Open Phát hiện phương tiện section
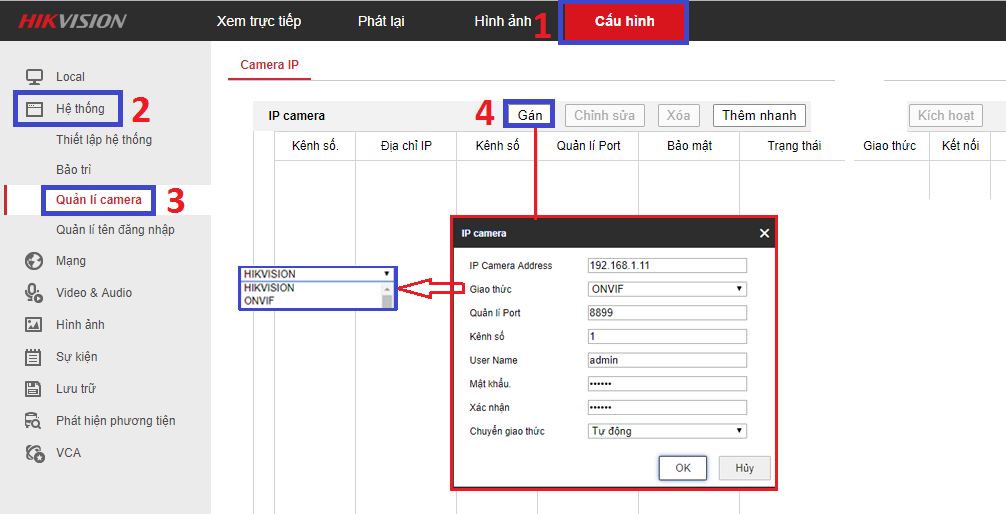 pyautogui.click(x=115, y=421)
